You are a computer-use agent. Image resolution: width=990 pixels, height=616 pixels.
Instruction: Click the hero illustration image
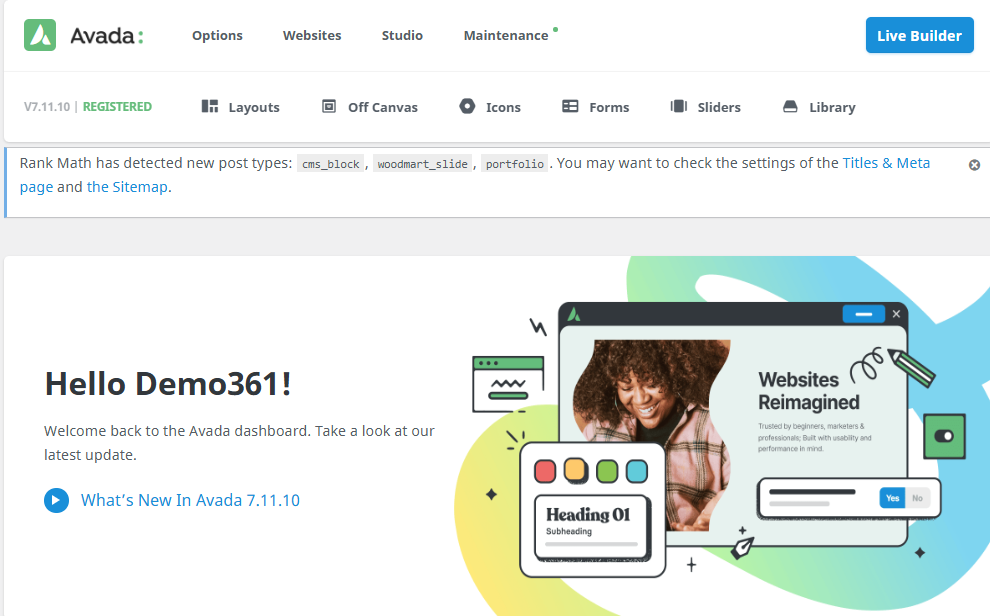720,435
